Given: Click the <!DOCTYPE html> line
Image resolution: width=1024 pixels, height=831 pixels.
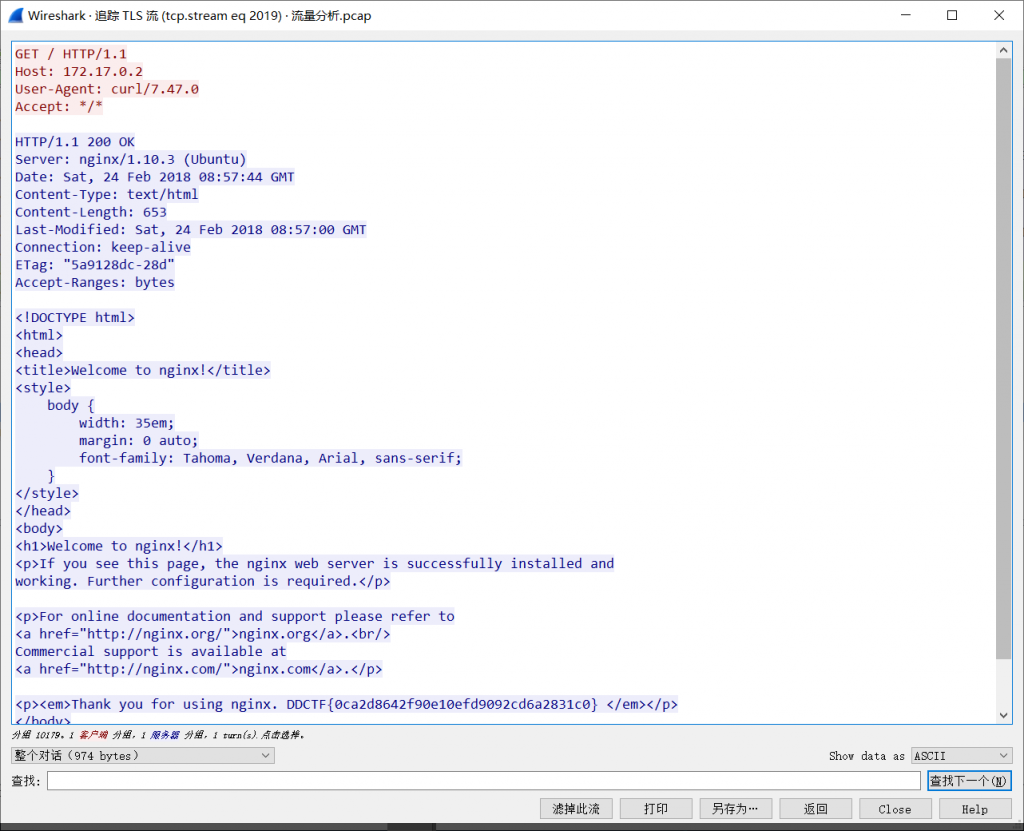Looking at the screenshot, I should point(75,318).
